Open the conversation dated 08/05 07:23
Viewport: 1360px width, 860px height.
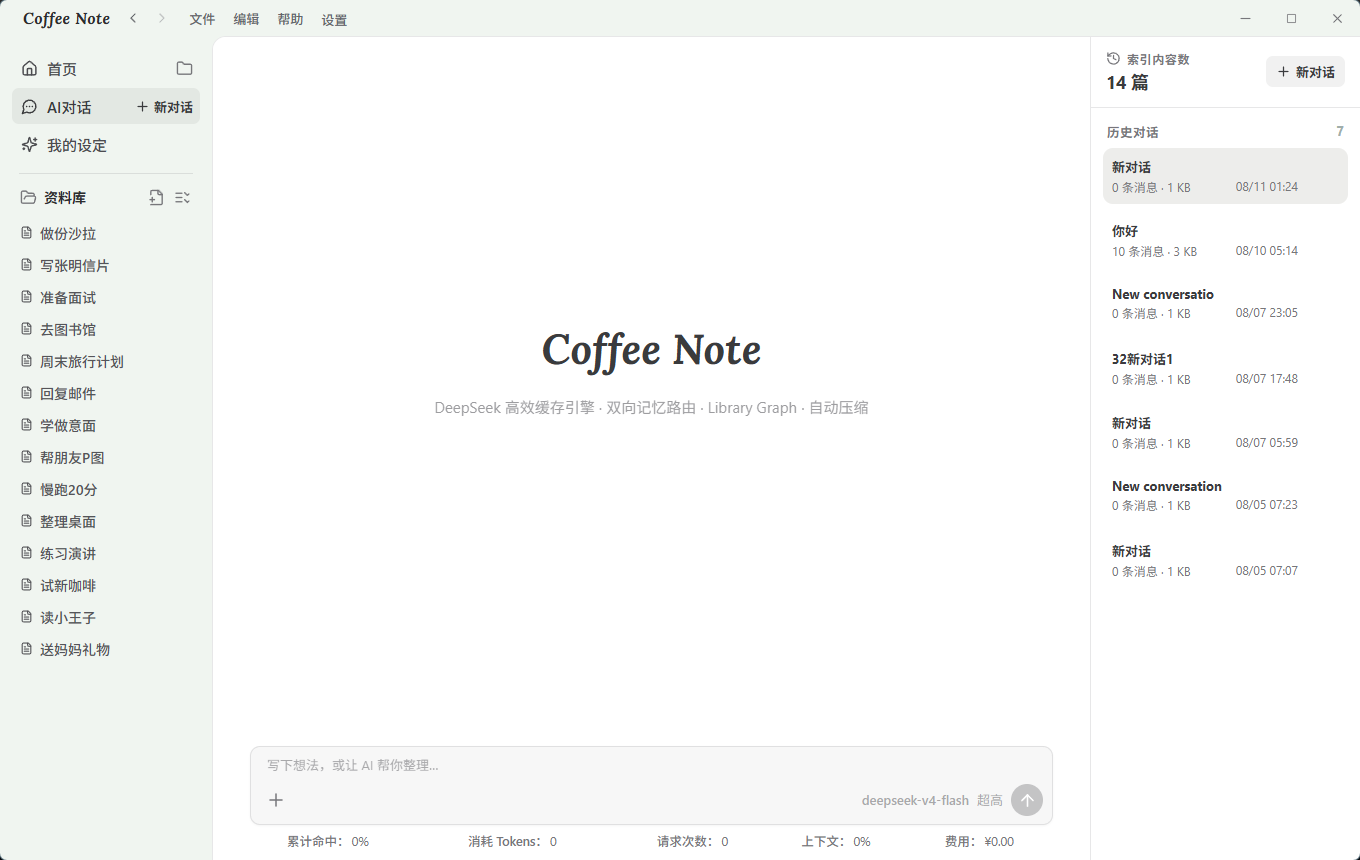pos(1225,496)
